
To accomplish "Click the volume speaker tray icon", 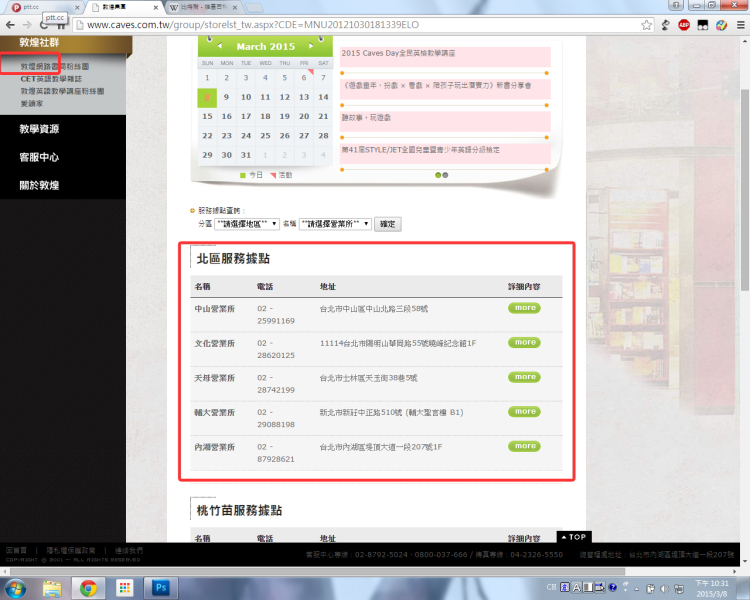I will point(664,589).
